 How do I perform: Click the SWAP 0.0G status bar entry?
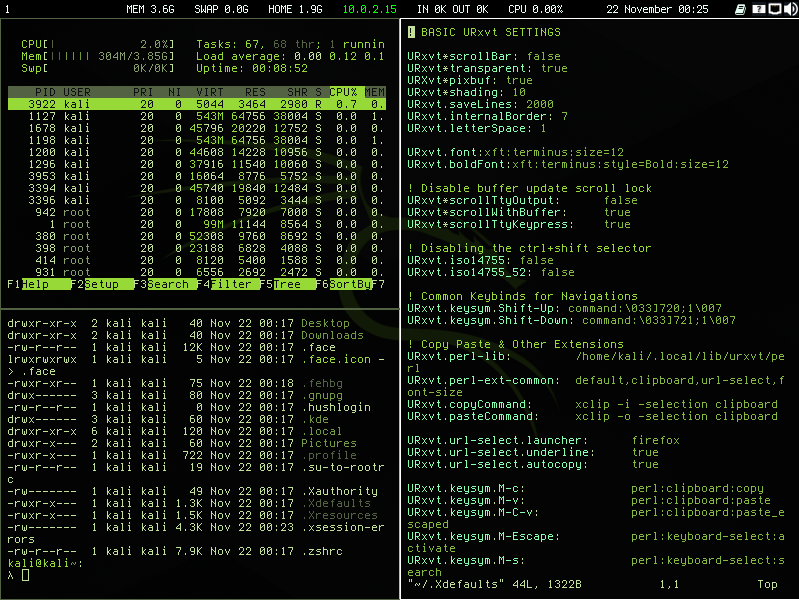pyautogui.click(x=221, y=9)
